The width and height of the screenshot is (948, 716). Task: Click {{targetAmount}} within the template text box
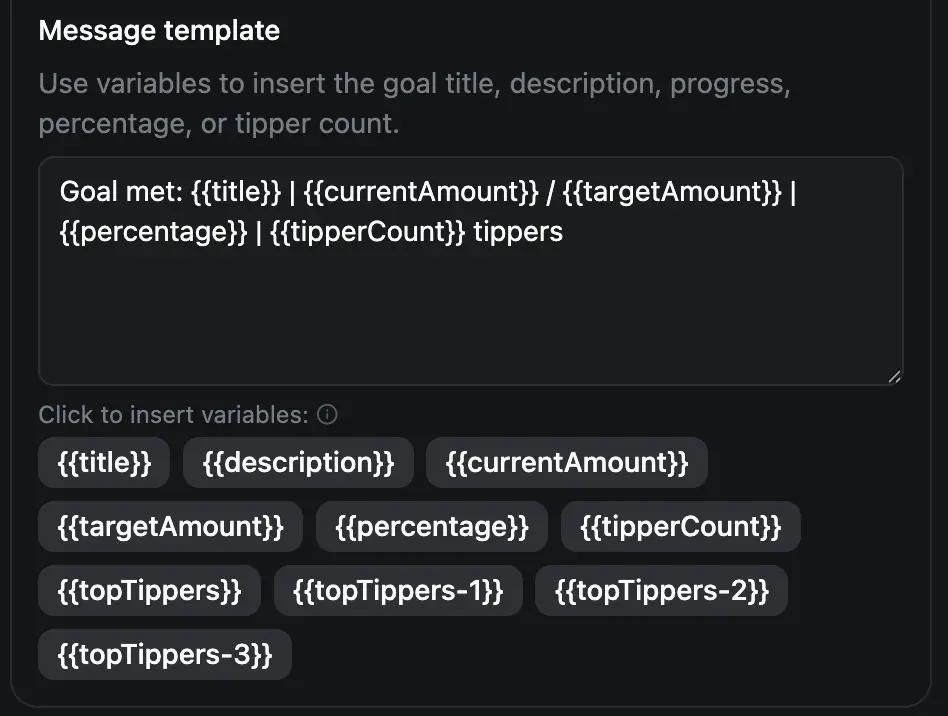[x=672, y=192]
